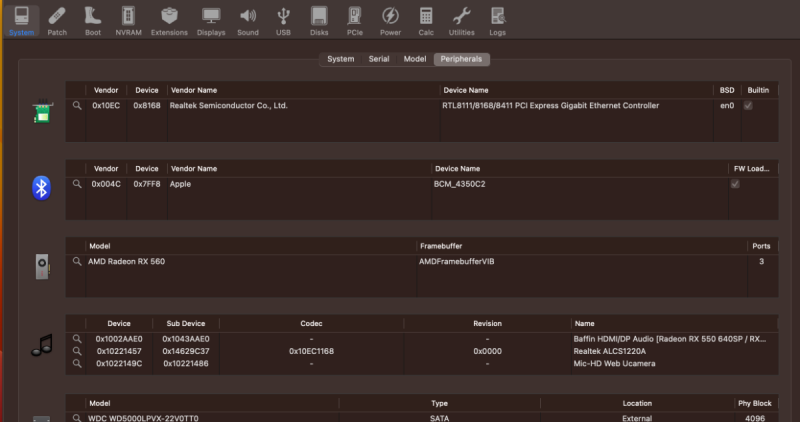Click the Ports column header
This screenshot has height=422, width=800.
pyautogui.click(x=761, y=246)
